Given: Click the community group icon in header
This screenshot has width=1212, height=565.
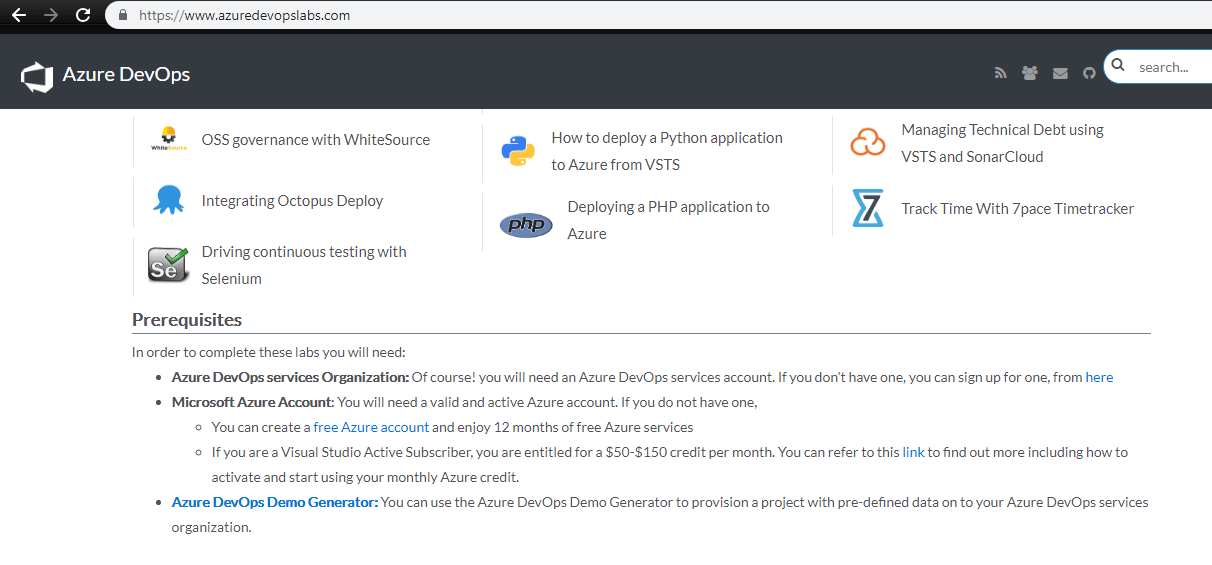Looking at the screenshot, I should (x=1030, y=73).
